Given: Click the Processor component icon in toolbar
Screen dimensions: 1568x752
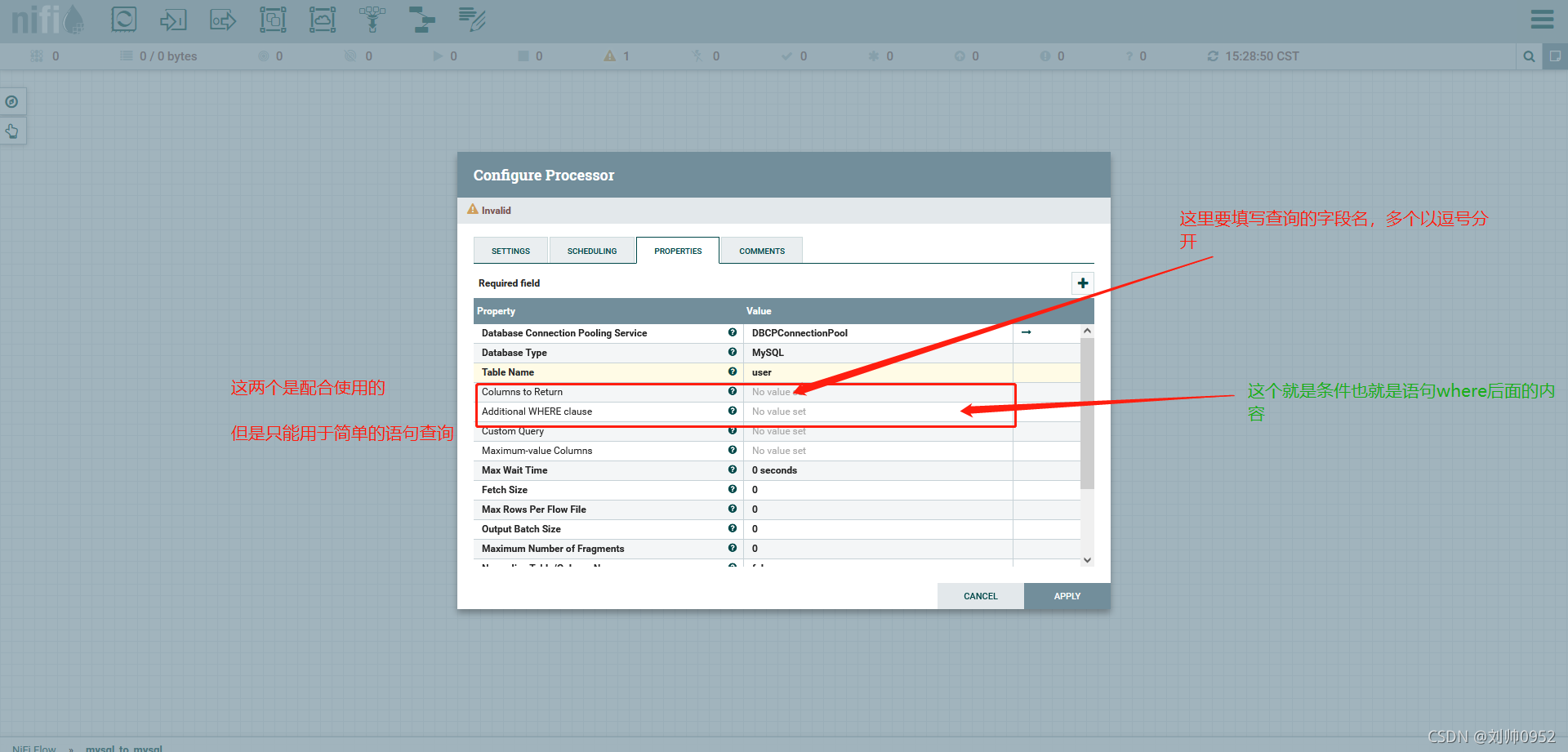Looking at the screenshot, I should pyautogui.click(x=124, y=20).
